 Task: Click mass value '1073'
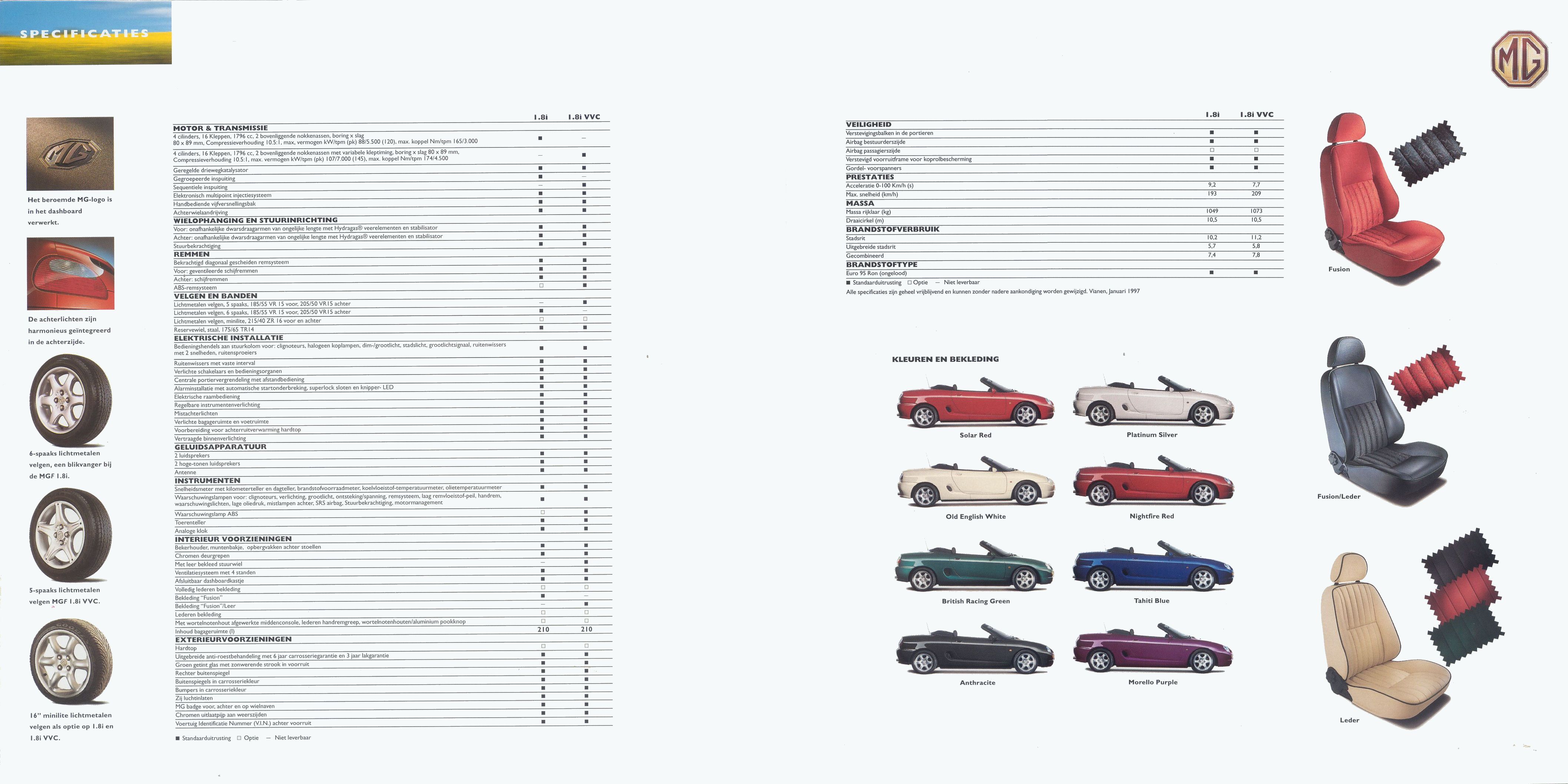(x=1256, y=211)
